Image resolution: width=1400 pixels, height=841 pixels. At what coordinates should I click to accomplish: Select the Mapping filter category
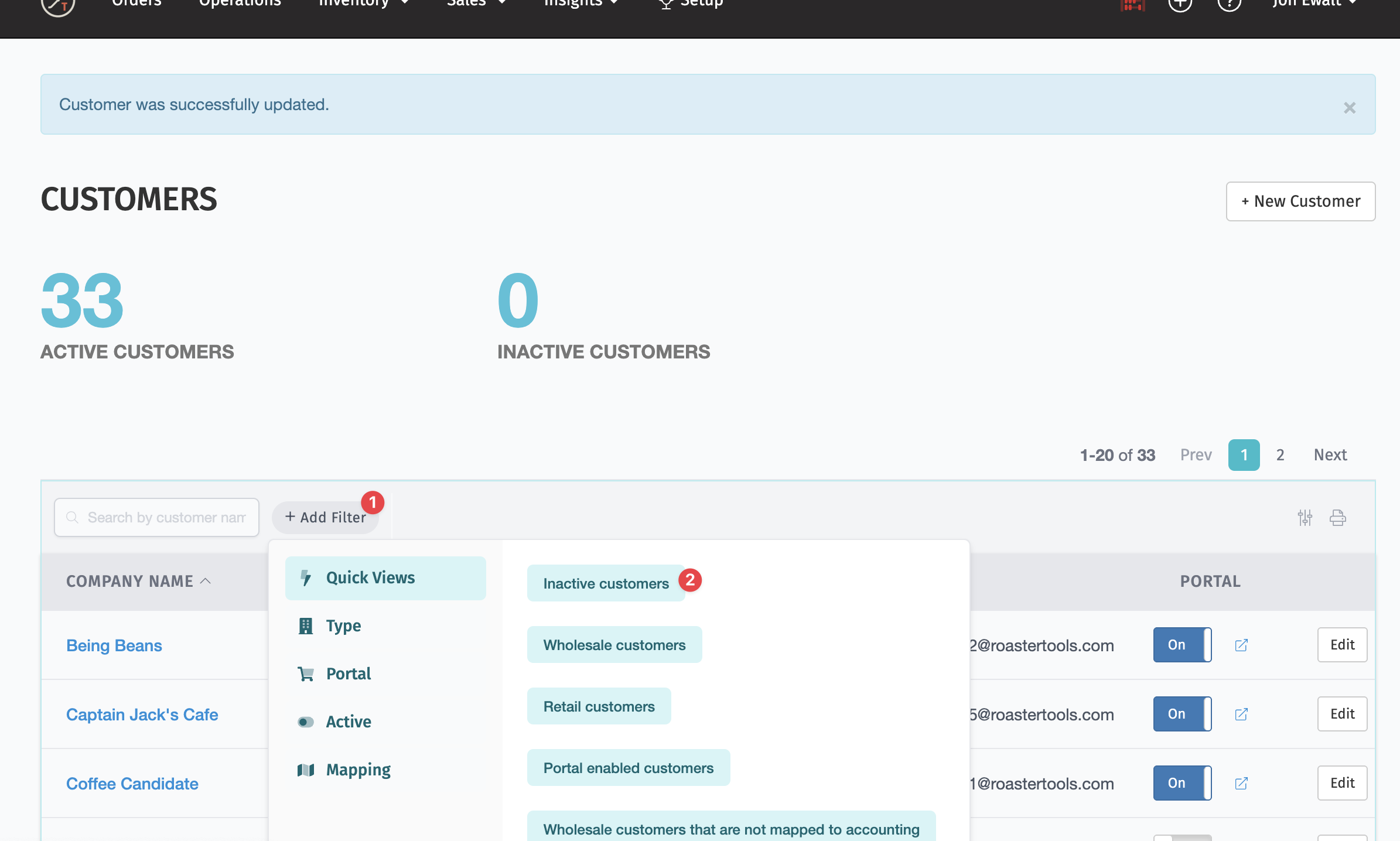pos(358,770)
